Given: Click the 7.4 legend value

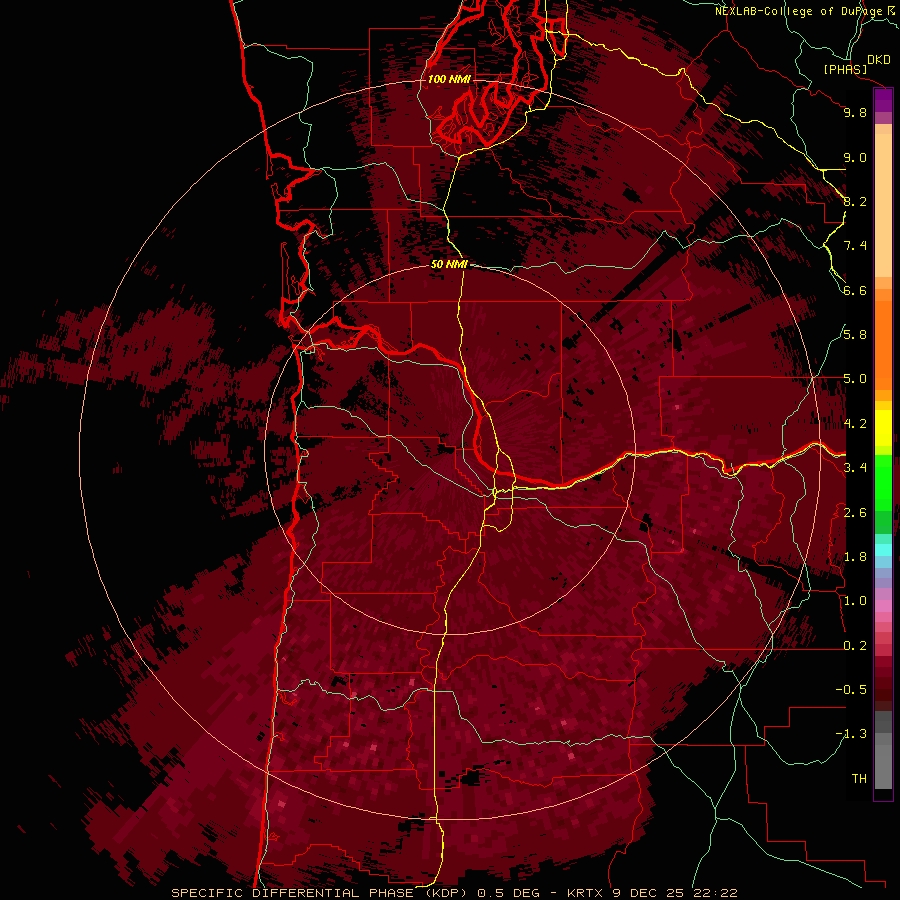Looking at the screenshot, I should tap(855, 246).
